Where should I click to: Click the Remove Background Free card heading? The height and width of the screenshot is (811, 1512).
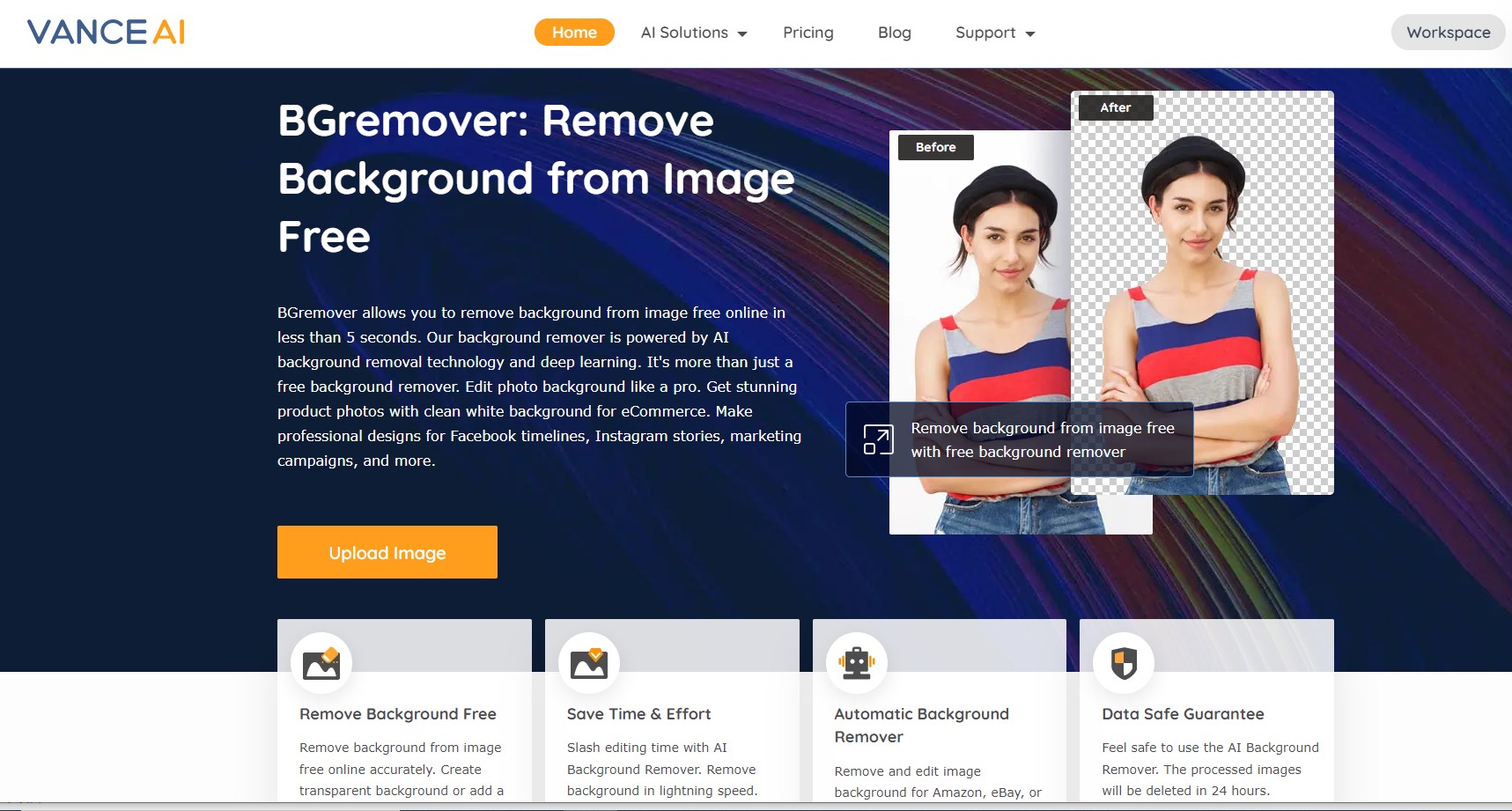397,714
